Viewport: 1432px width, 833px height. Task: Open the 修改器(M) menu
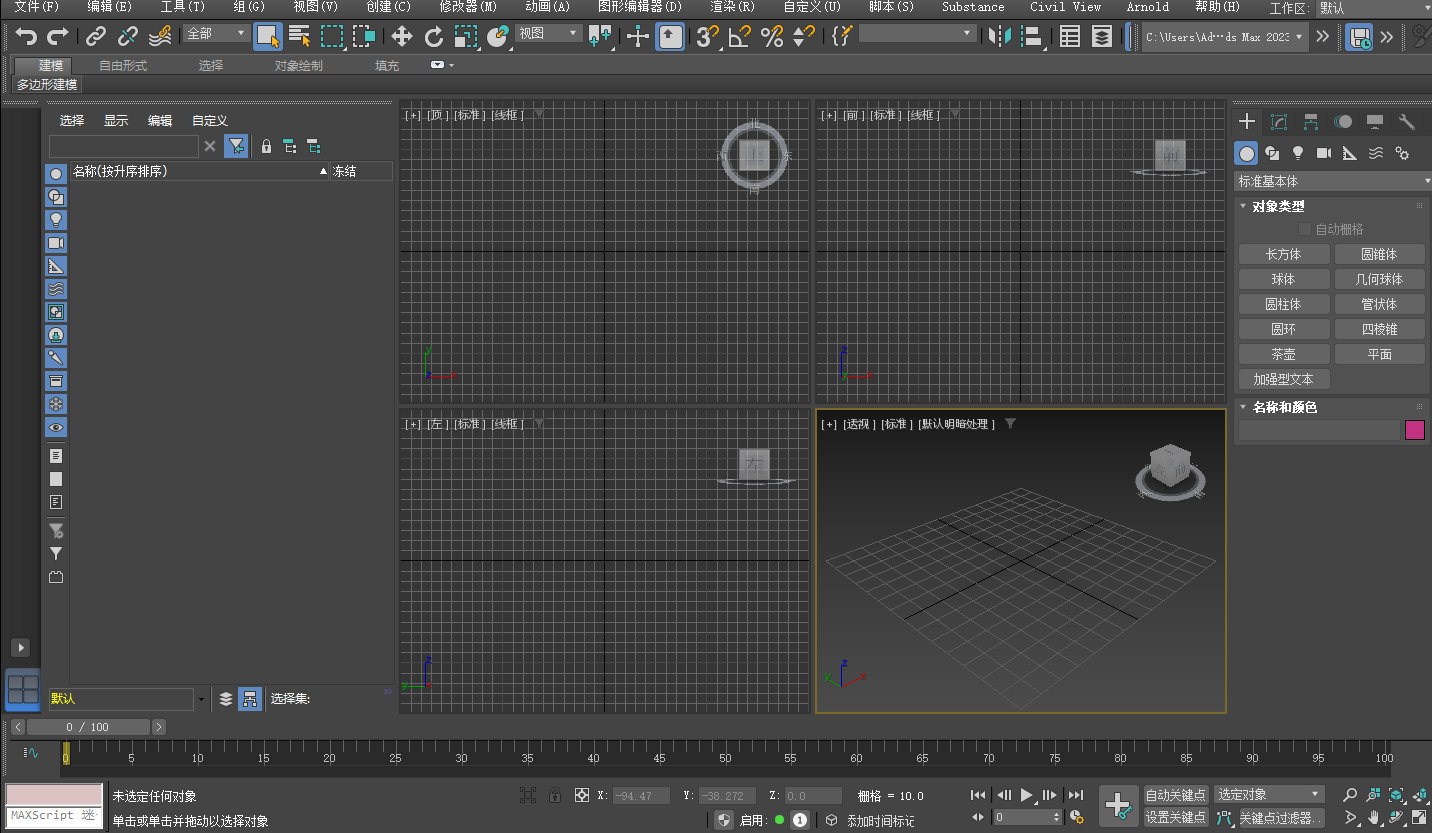[x=467, y=7]
